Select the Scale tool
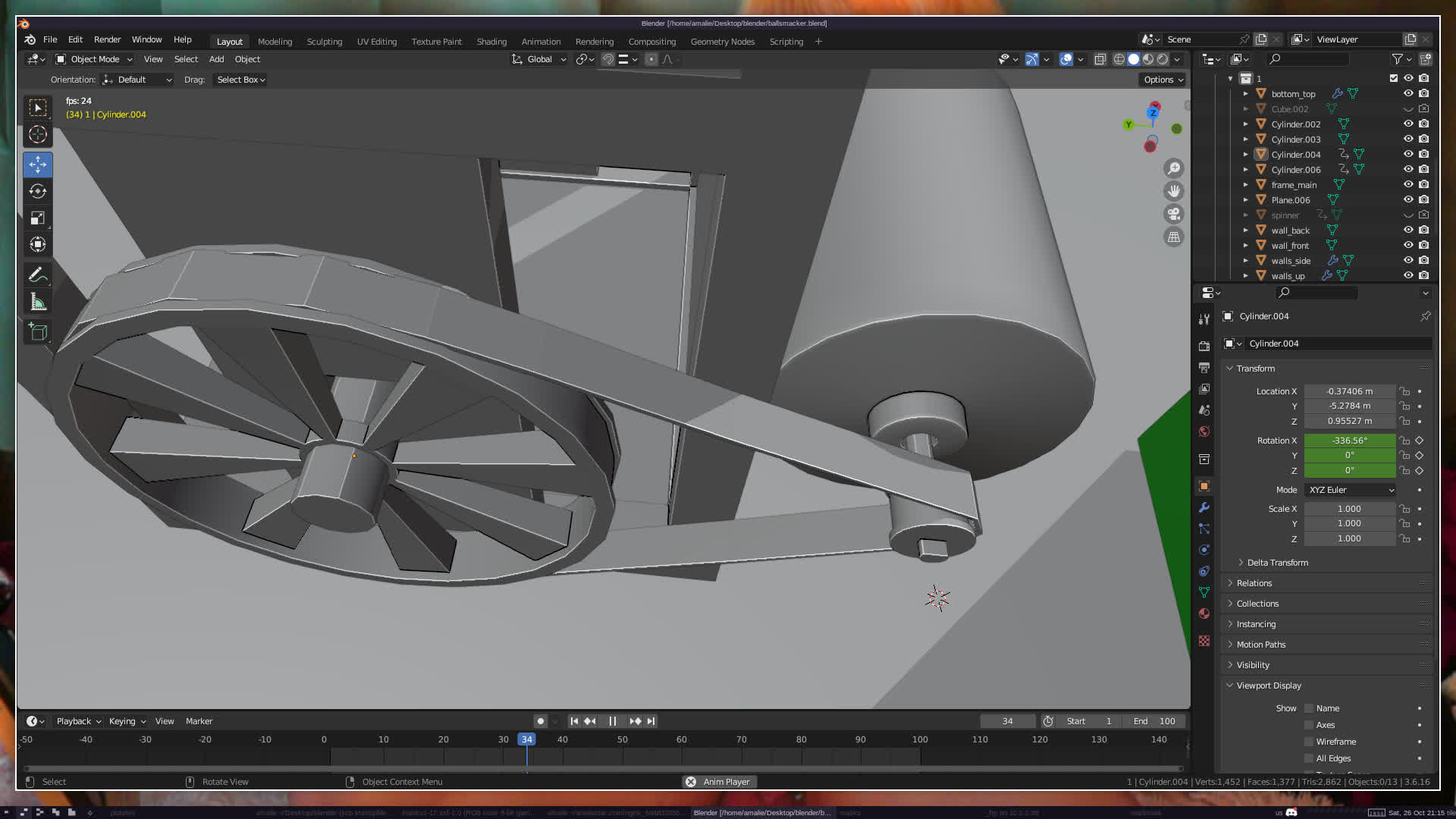Viewport: 1456px width, 819px height. click(38, 218)
